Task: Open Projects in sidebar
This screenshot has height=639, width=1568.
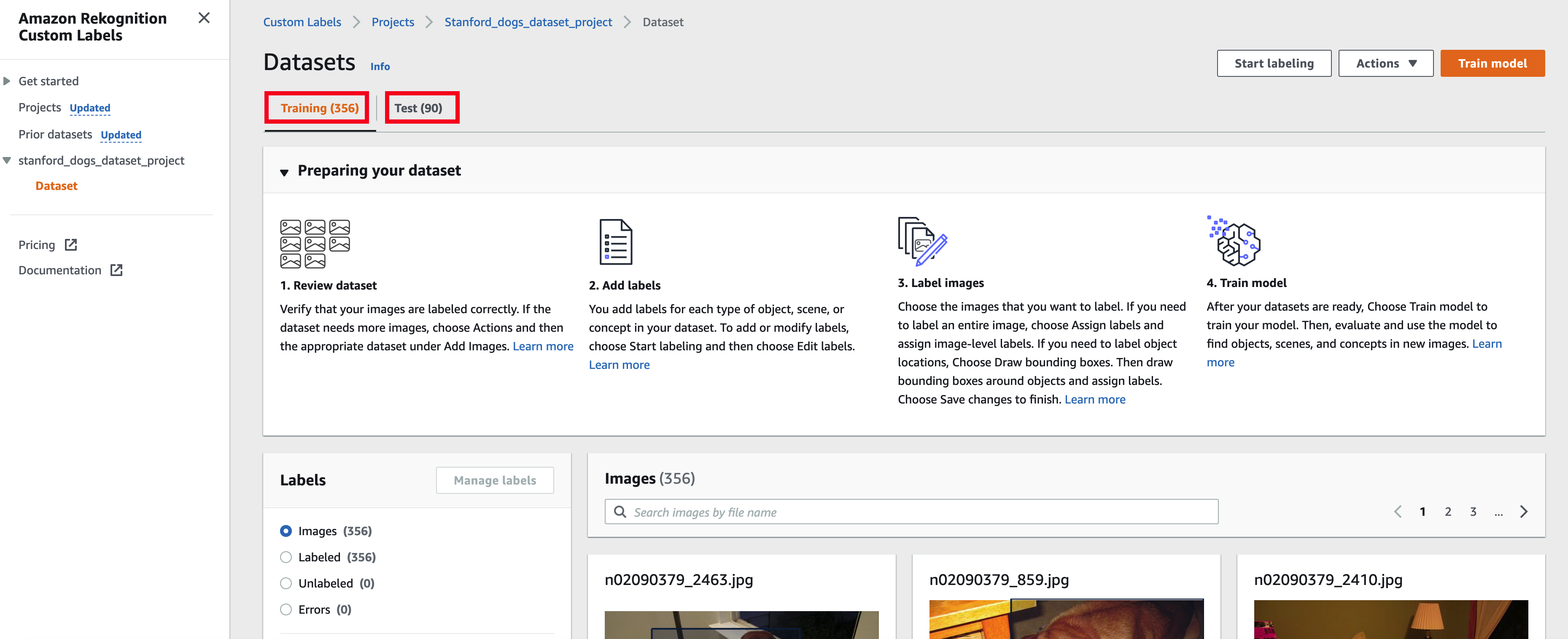Action: [40, 107]
